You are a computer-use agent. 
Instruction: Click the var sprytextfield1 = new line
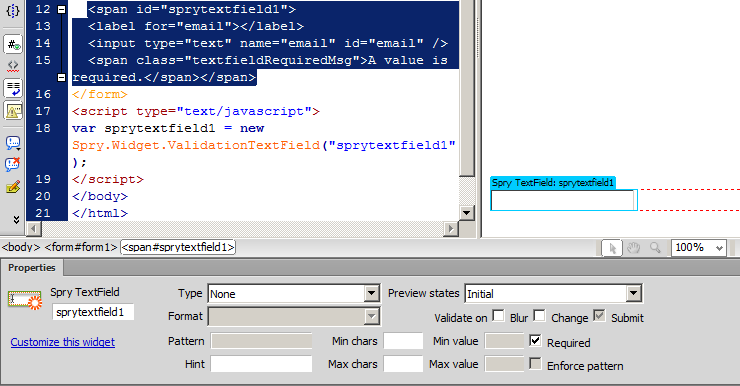(168, 128)
